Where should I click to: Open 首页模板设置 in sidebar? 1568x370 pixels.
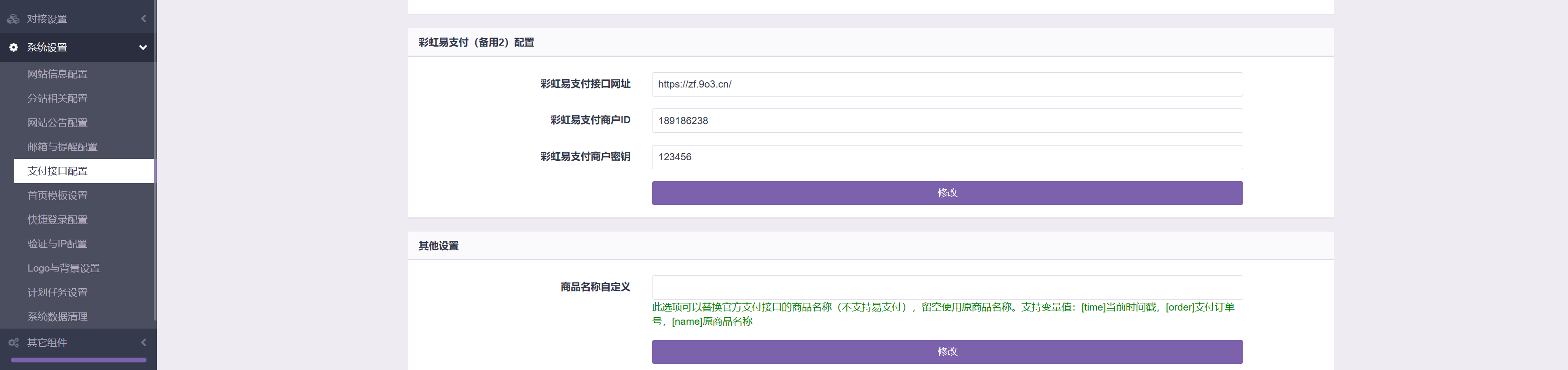click(57, 195)
